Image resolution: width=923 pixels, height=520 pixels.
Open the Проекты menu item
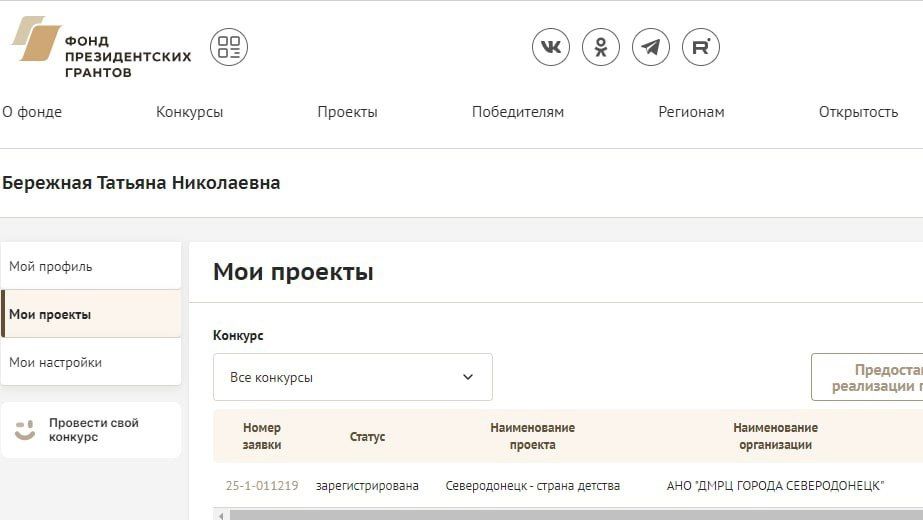click(x=347, y=112)
